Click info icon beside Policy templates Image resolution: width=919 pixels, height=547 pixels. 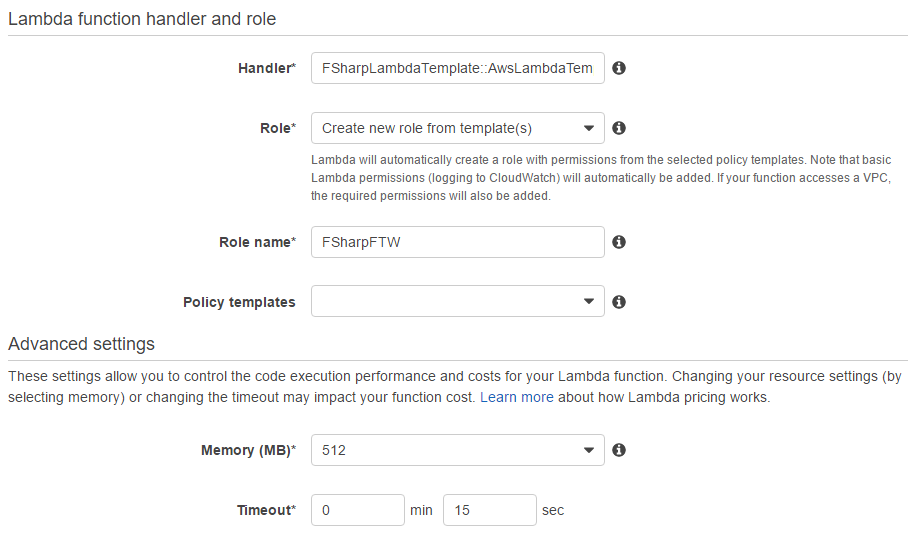[619, 302]
